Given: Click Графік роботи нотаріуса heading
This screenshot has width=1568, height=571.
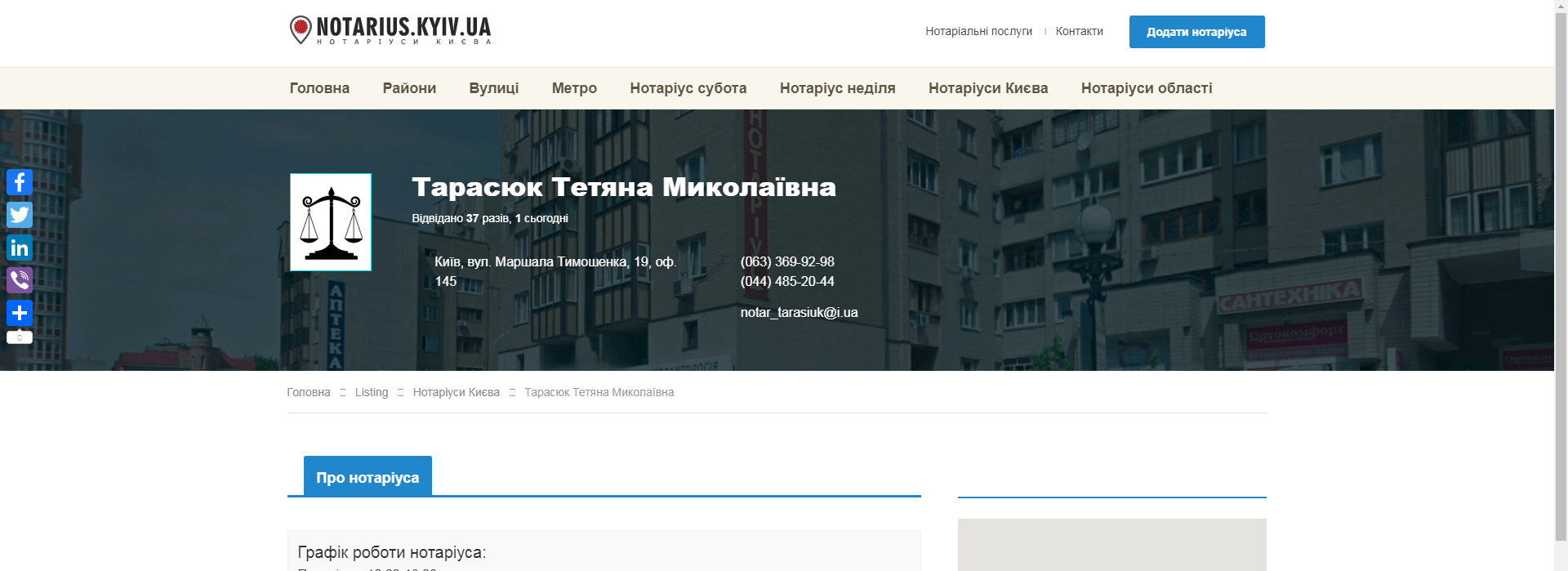Looking at the screenshot, I should click(x=392, y=552).
